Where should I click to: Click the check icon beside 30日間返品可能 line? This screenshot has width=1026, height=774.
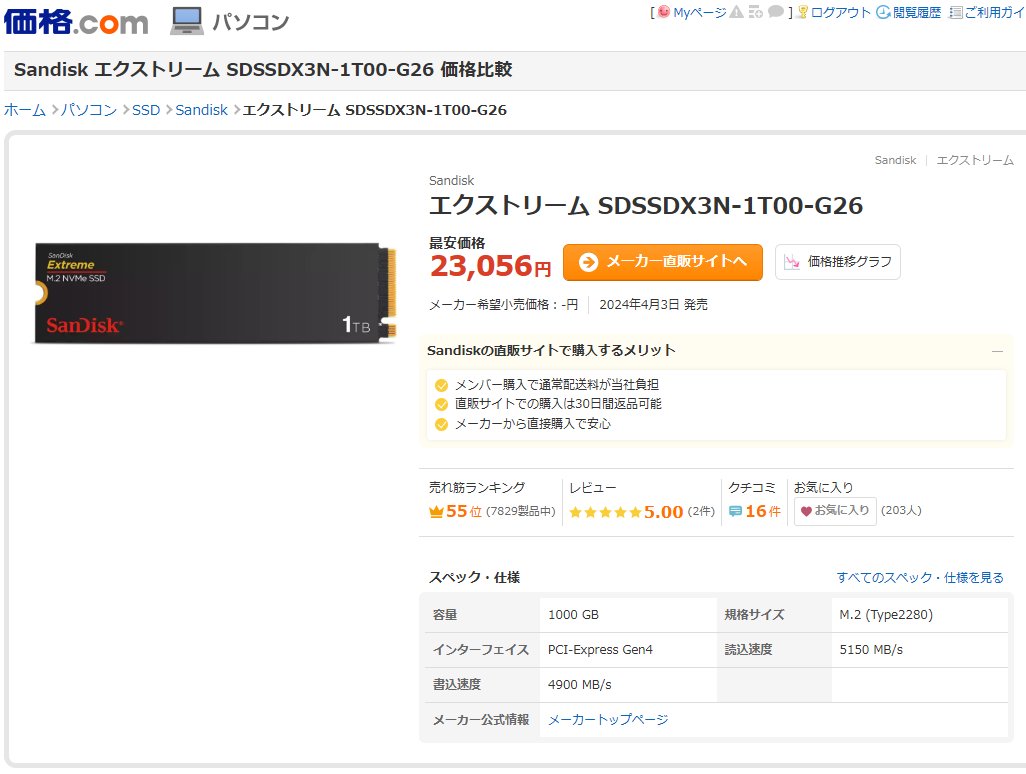pos(442,404)
